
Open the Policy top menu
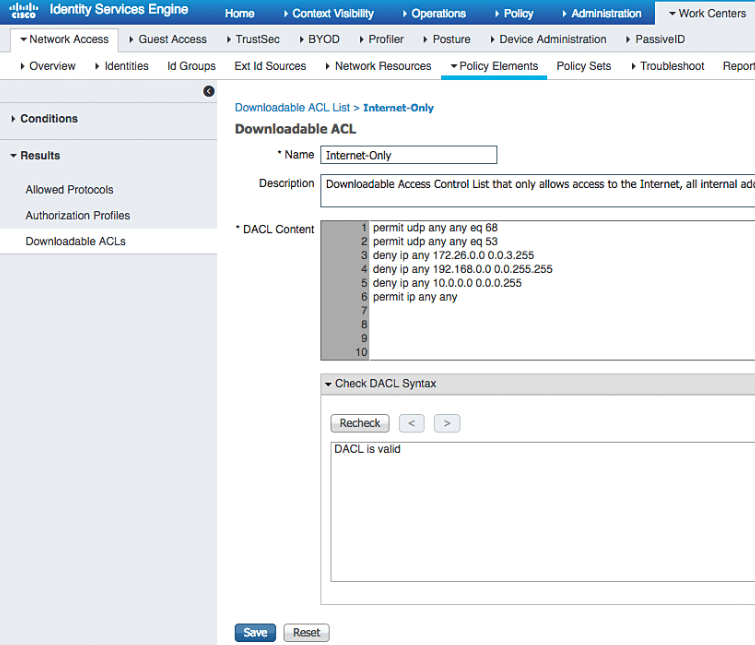514,13
